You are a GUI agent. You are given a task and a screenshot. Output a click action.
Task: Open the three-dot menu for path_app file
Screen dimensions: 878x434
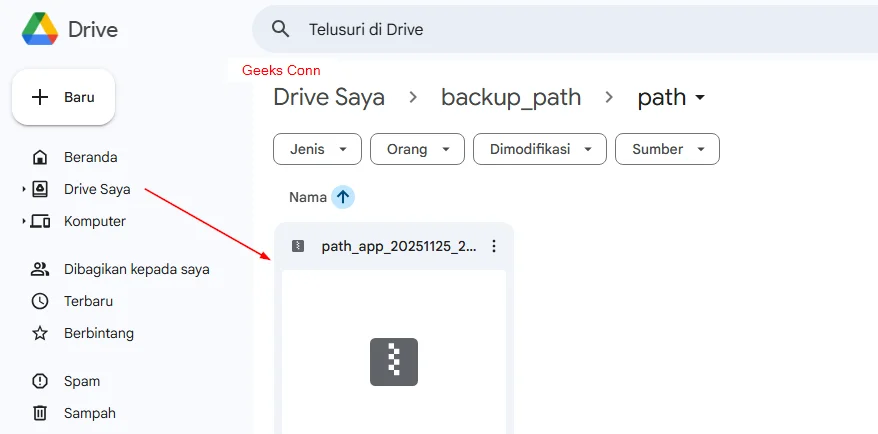click(494, 246)
